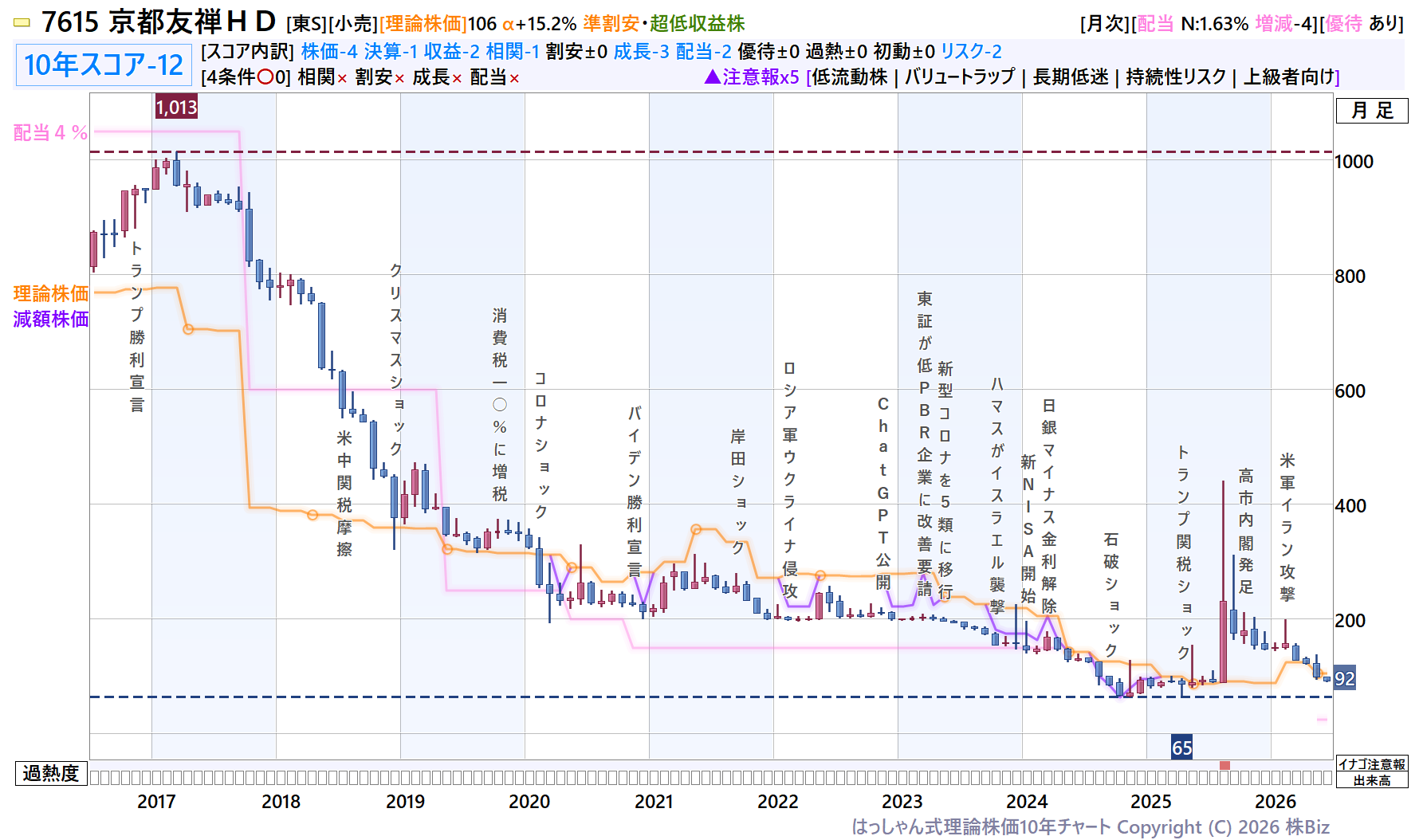Click the 65 low price marker
Screen dimensions: 1419x840
1181,747
